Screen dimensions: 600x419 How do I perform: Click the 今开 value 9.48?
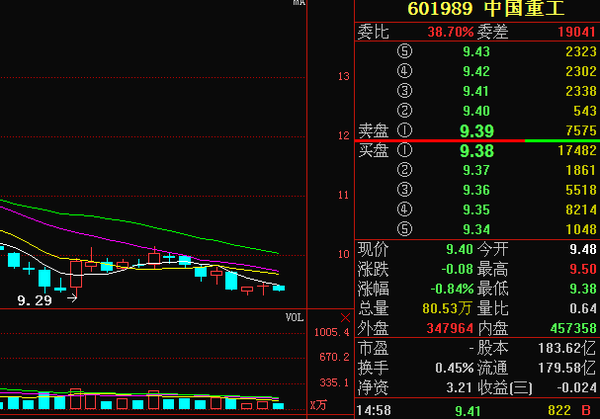point(583,249)
